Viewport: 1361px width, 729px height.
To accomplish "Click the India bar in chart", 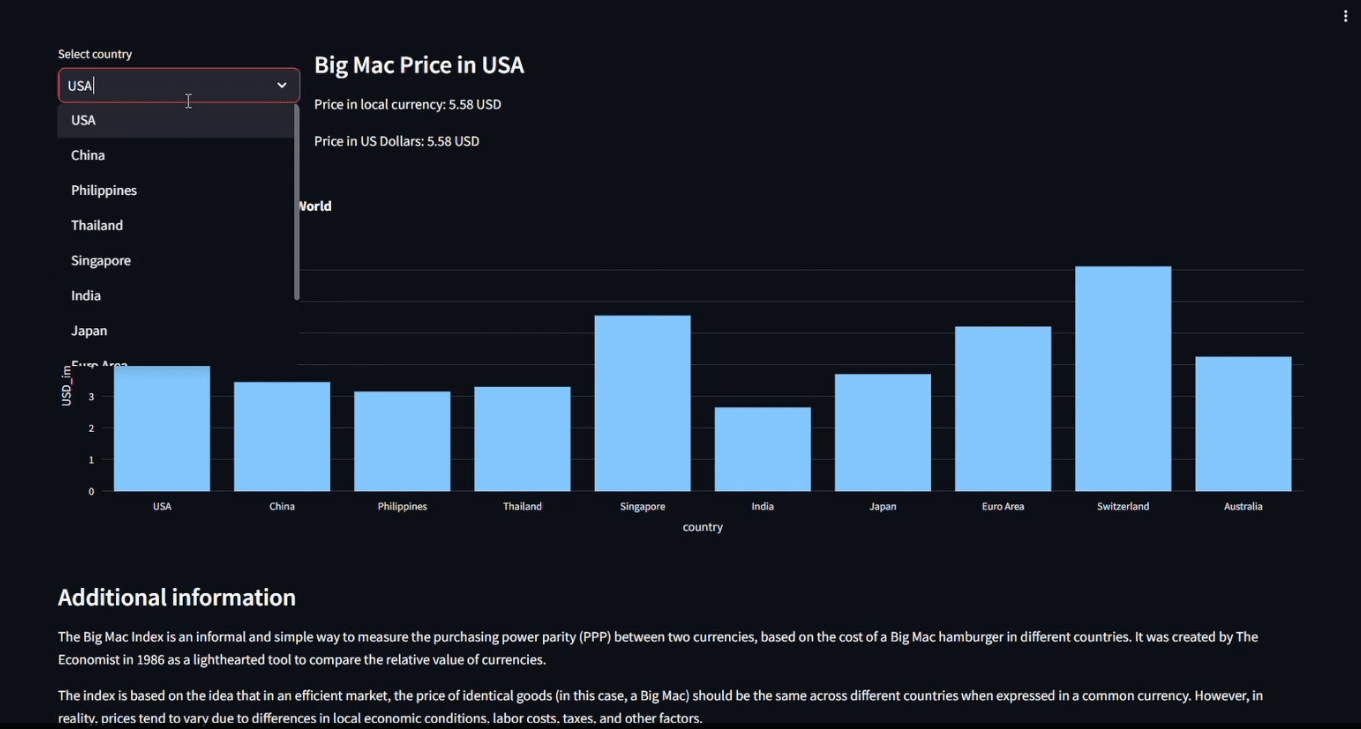I will [762, 449].
